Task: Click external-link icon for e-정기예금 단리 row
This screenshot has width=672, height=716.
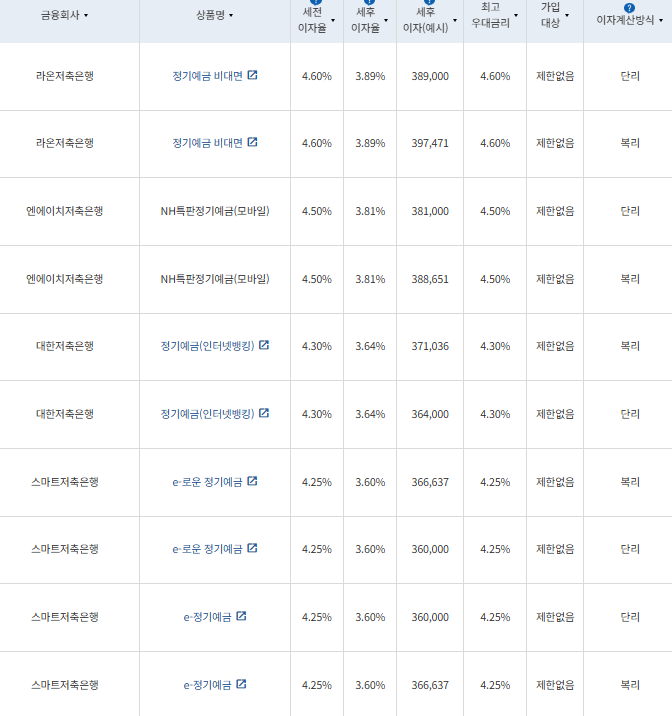Action: coord(241,616)
